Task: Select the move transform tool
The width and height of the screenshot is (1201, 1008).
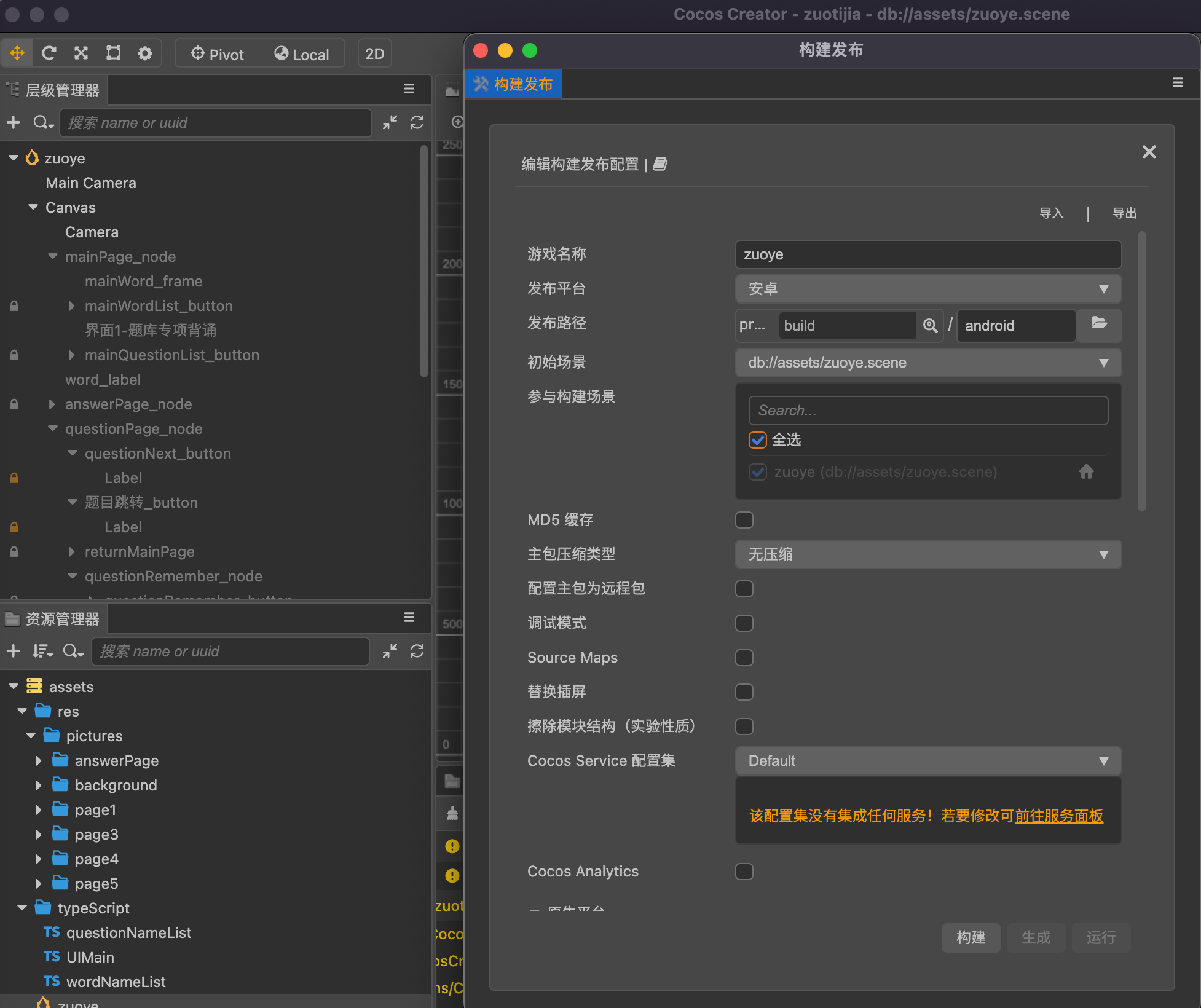Action: 17,53
